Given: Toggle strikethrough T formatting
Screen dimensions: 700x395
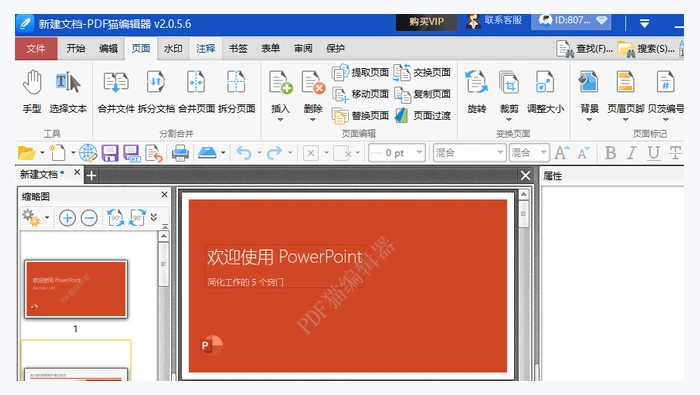Looking at the screenshot, I should tap(675, 153).
